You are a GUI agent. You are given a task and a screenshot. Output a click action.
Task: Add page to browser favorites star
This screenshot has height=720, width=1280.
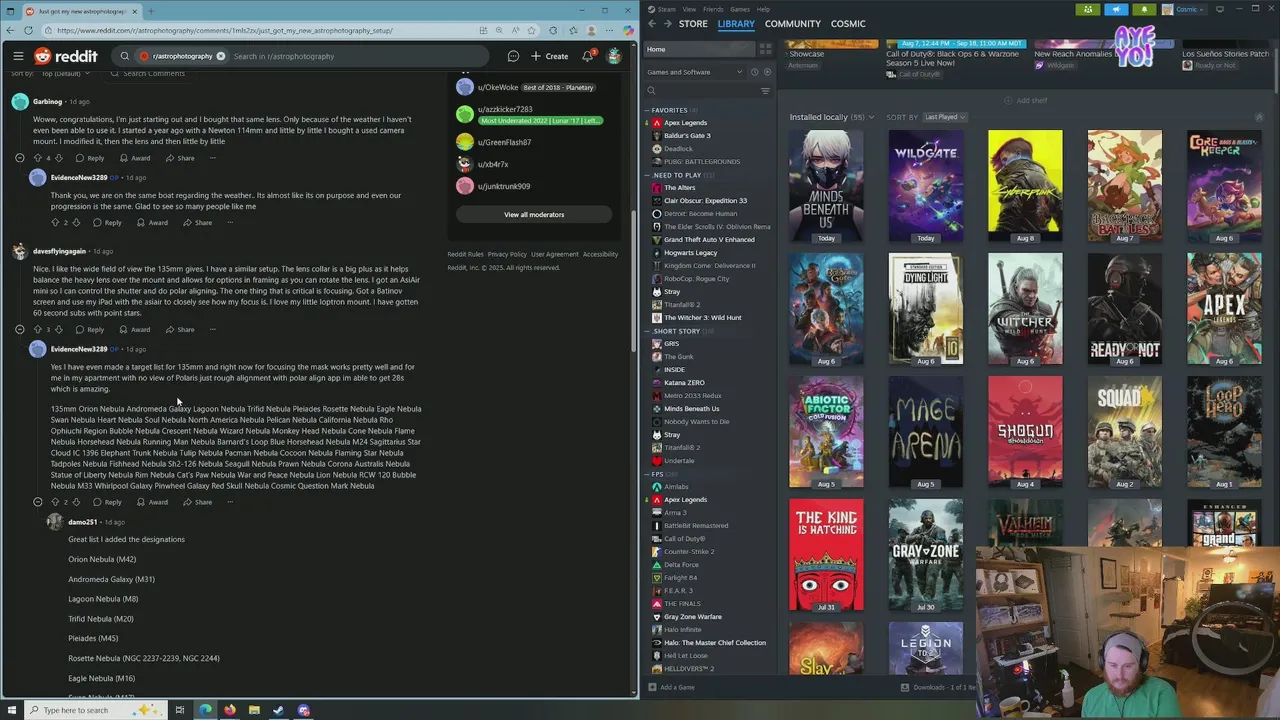click(531, 30)
